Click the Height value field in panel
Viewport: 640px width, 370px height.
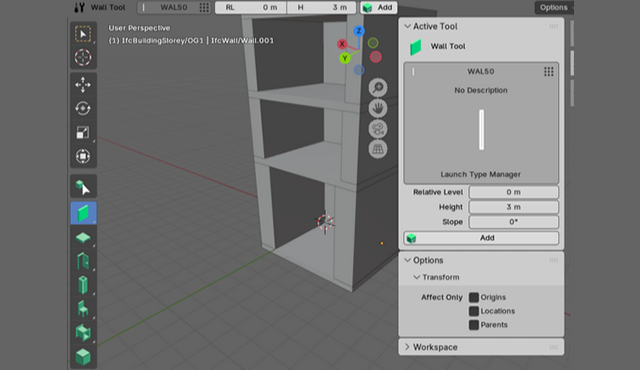[513, 207]
